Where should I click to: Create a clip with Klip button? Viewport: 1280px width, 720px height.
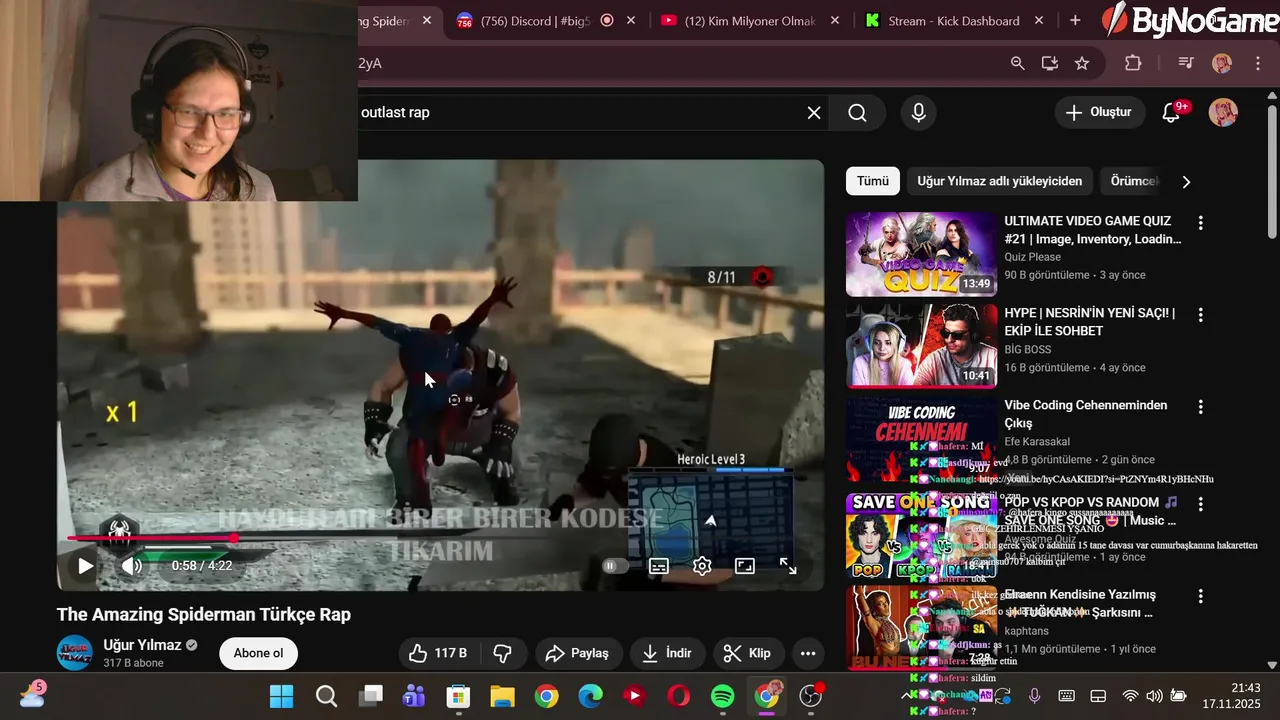coord(748,653)
